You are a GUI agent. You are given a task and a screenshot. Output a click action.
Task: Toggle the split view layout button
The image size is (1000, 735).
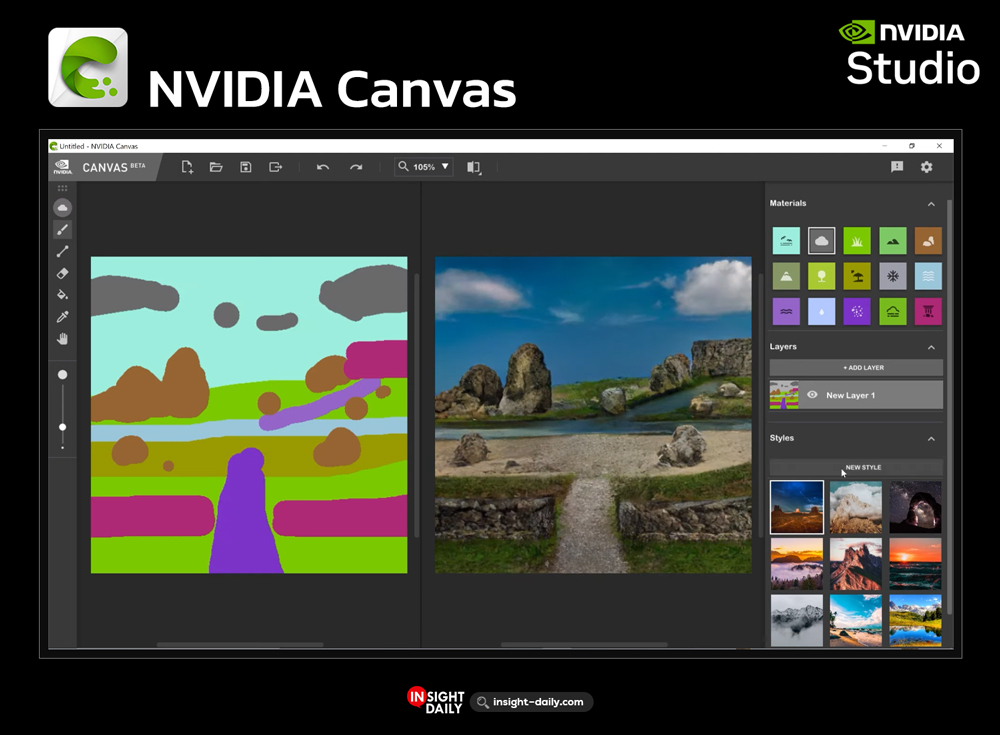pyautogui.click(x=474, y=167)
